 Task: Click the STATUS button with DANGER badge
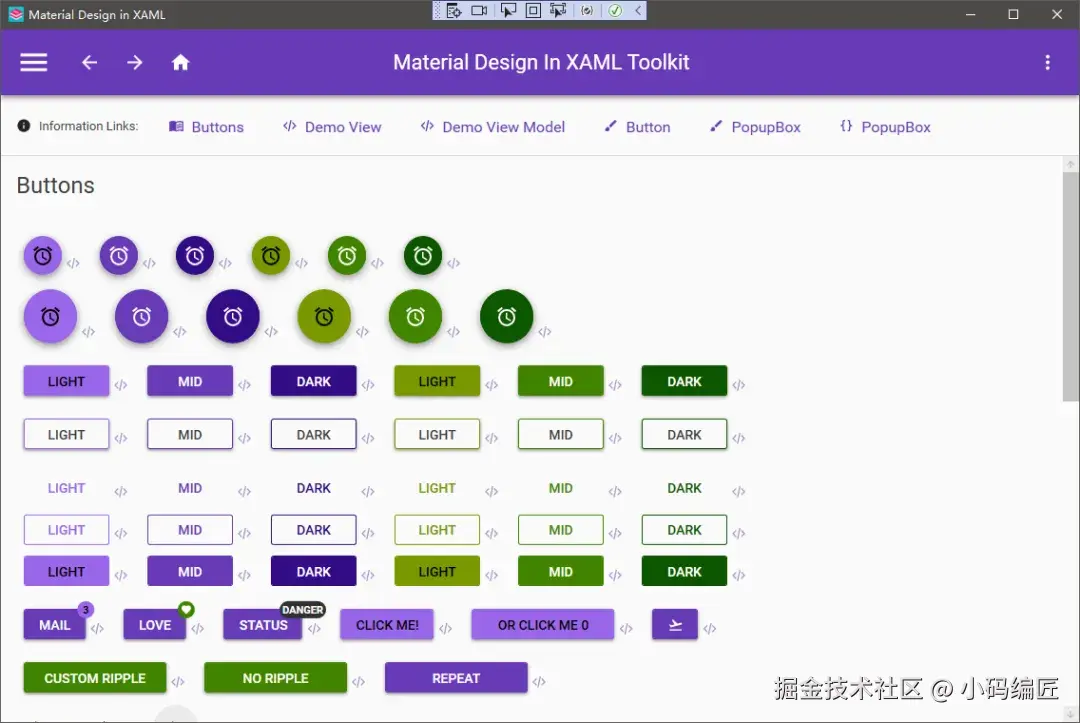(262, 625)
